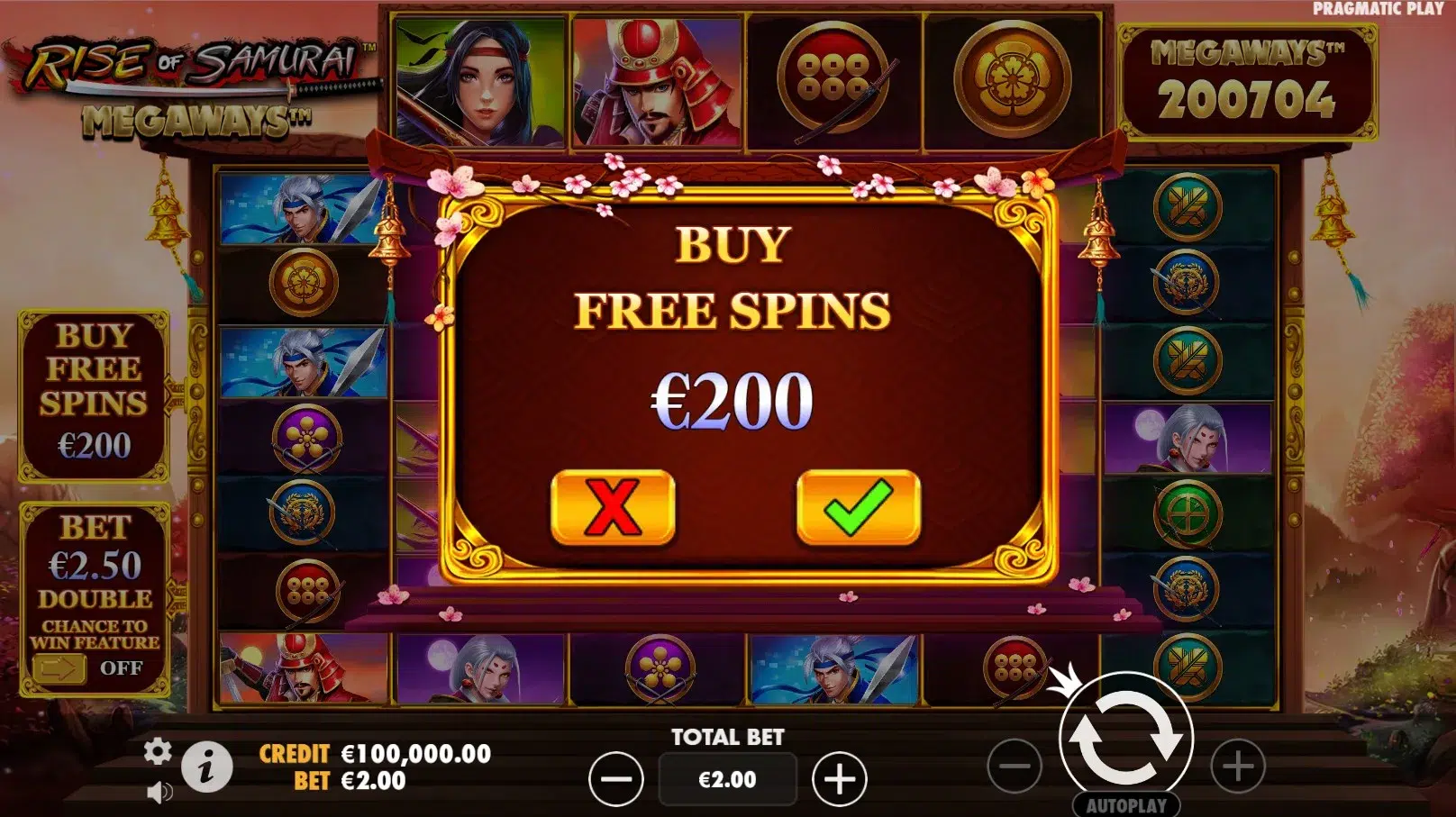Cancel purchase with the red X button
The height and width of the screenshot is (817, 1456).
pyautogui.click(x=613, y=507)
